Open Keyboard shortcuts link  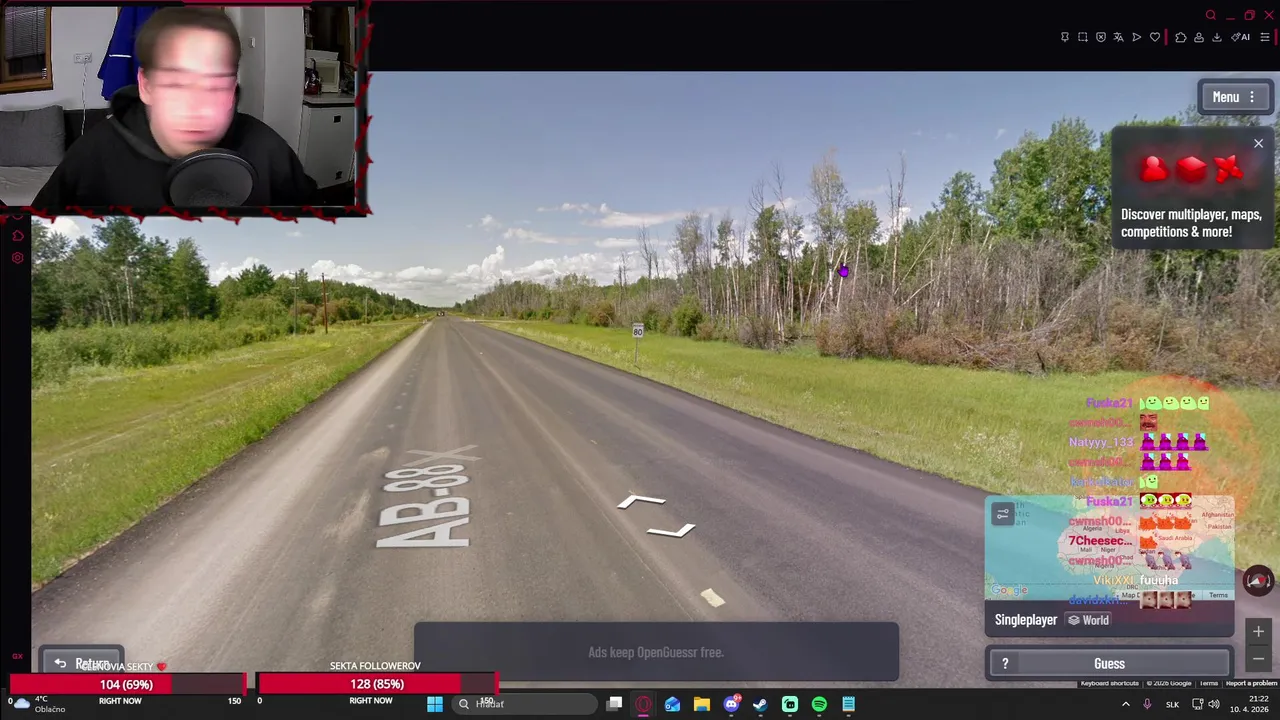point(1110,683)
